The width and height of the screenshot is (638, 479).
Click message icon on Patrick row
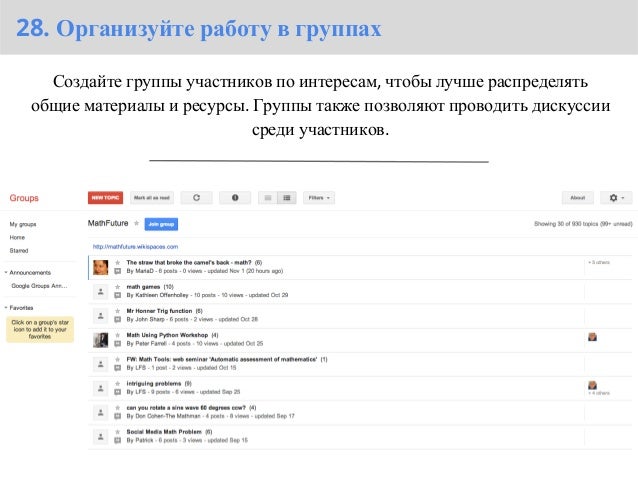point(118,440)
